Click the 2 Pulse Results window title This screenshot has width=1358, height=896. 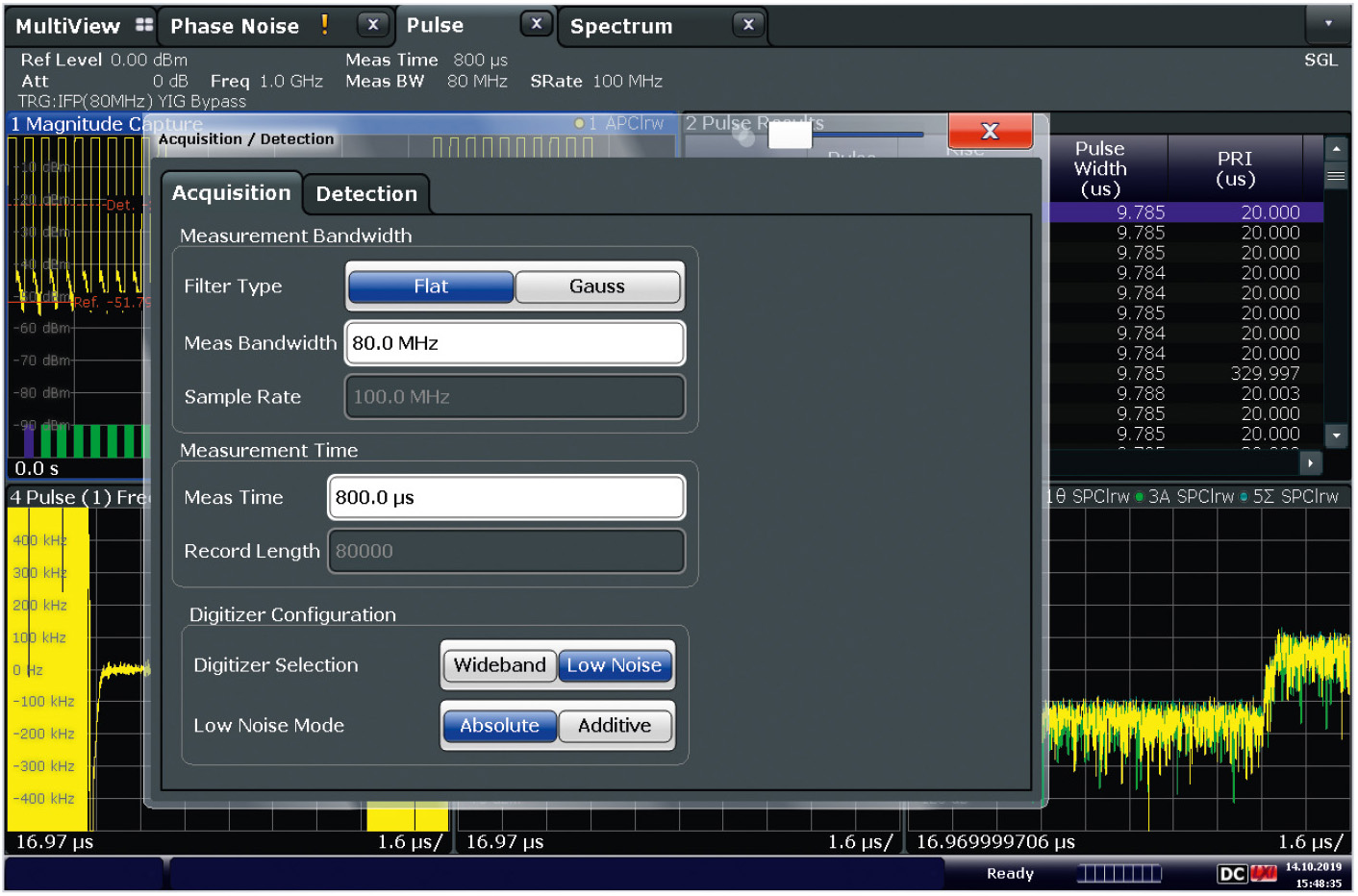pyautogui.click(x=754, y=123)
